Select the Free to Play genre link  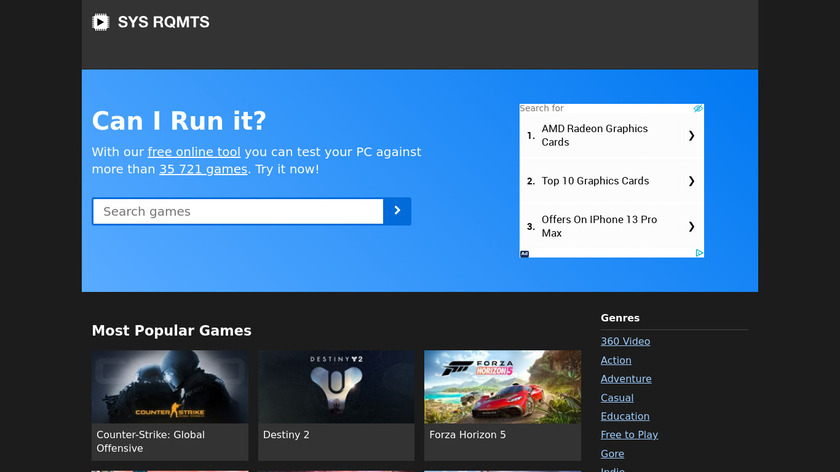(629, 434)
